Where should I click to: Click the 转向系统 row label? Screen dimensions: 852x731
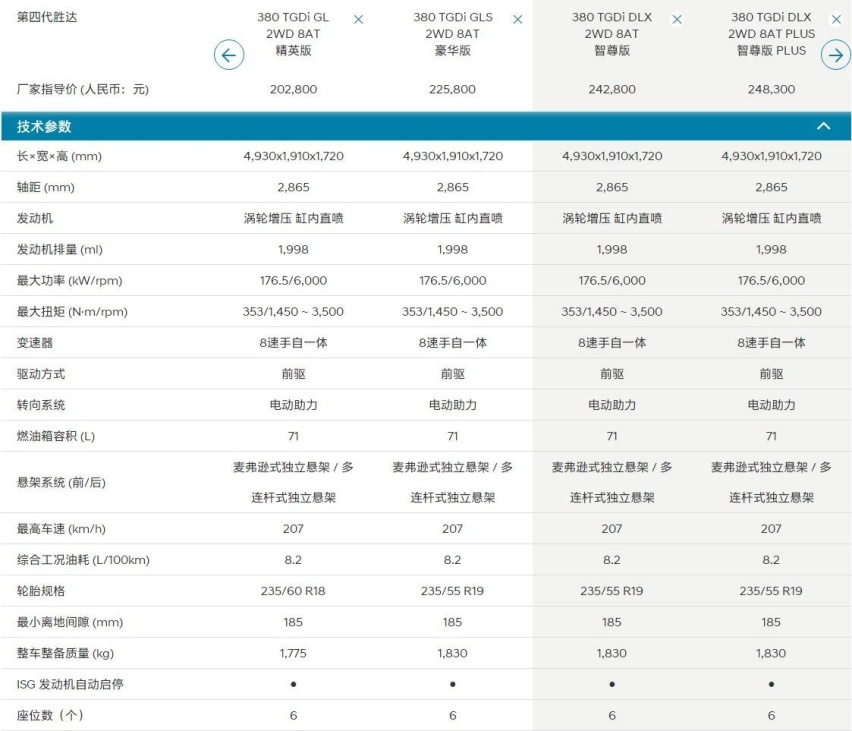pos(41,405)
